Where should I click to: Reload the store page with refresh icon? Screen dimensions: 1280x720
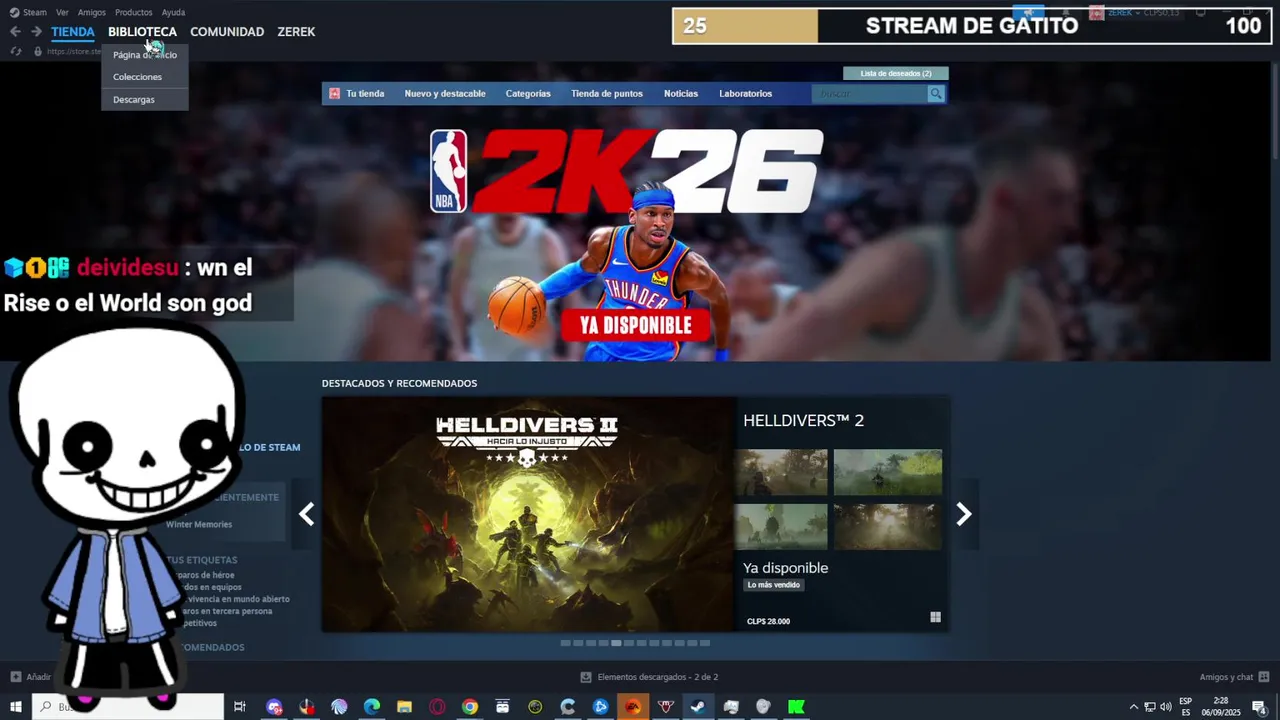[x=16, y=51]
